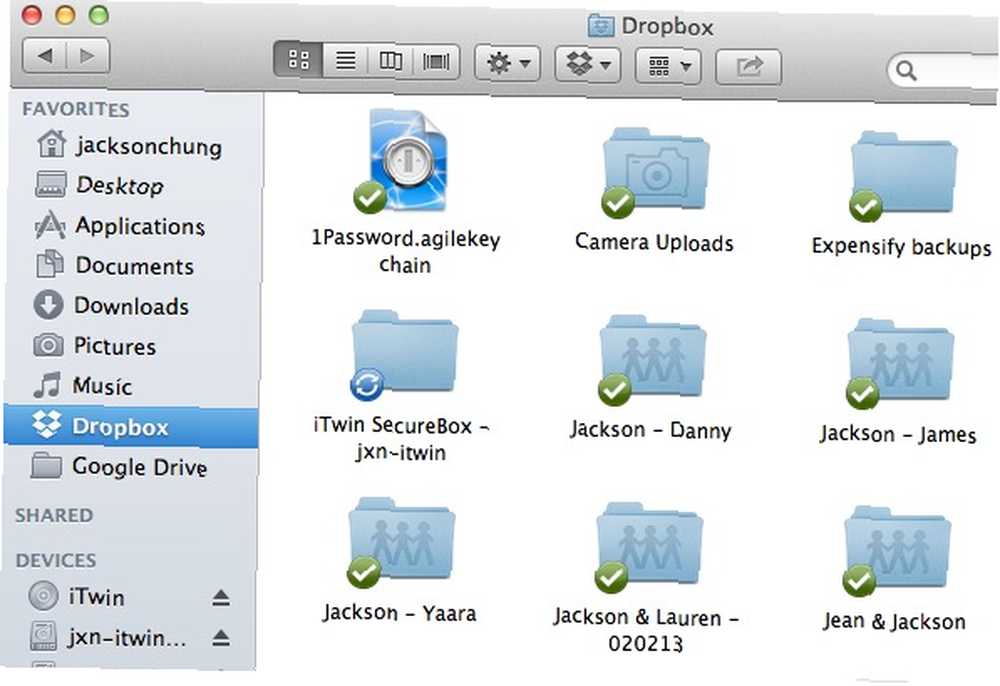
Task: Click the Camera Uploads label text
Action: click(654, 242)
